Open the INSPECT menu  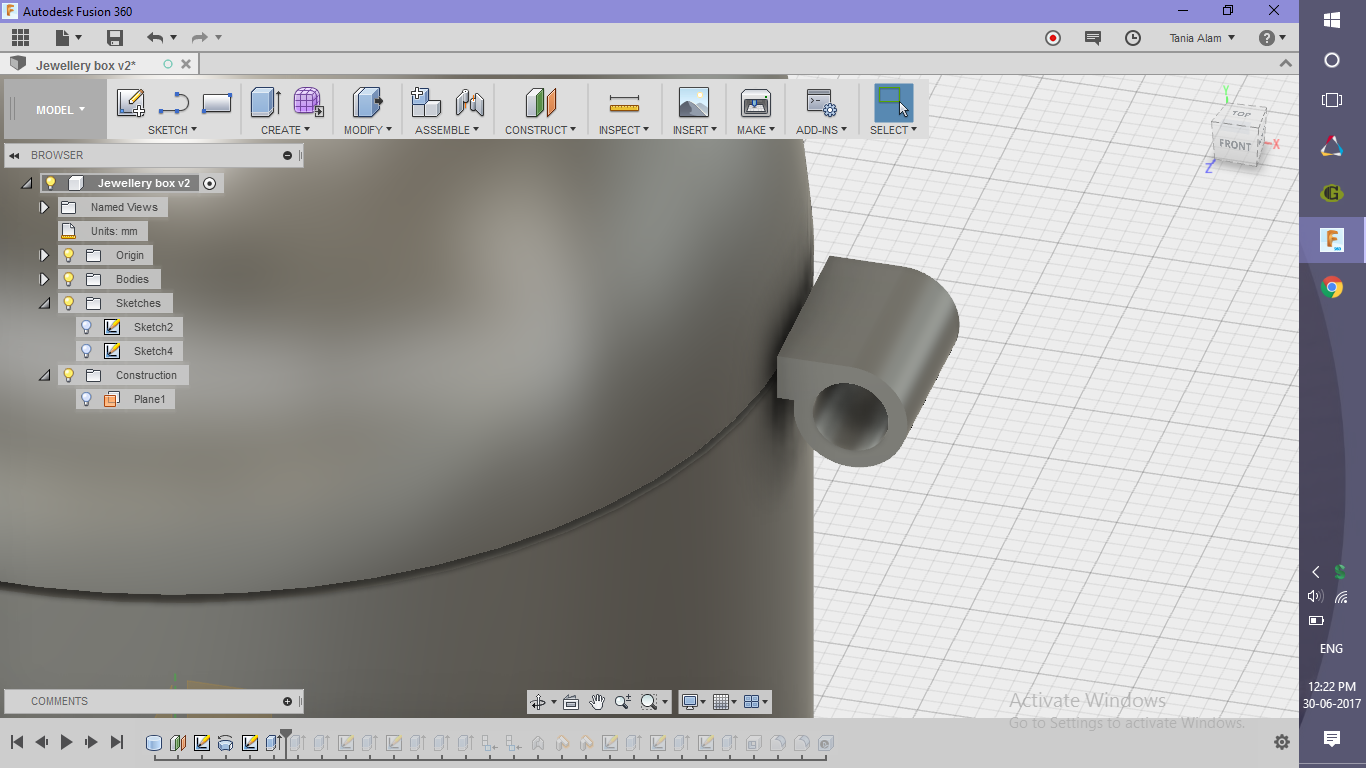click(x=624, y=130)
